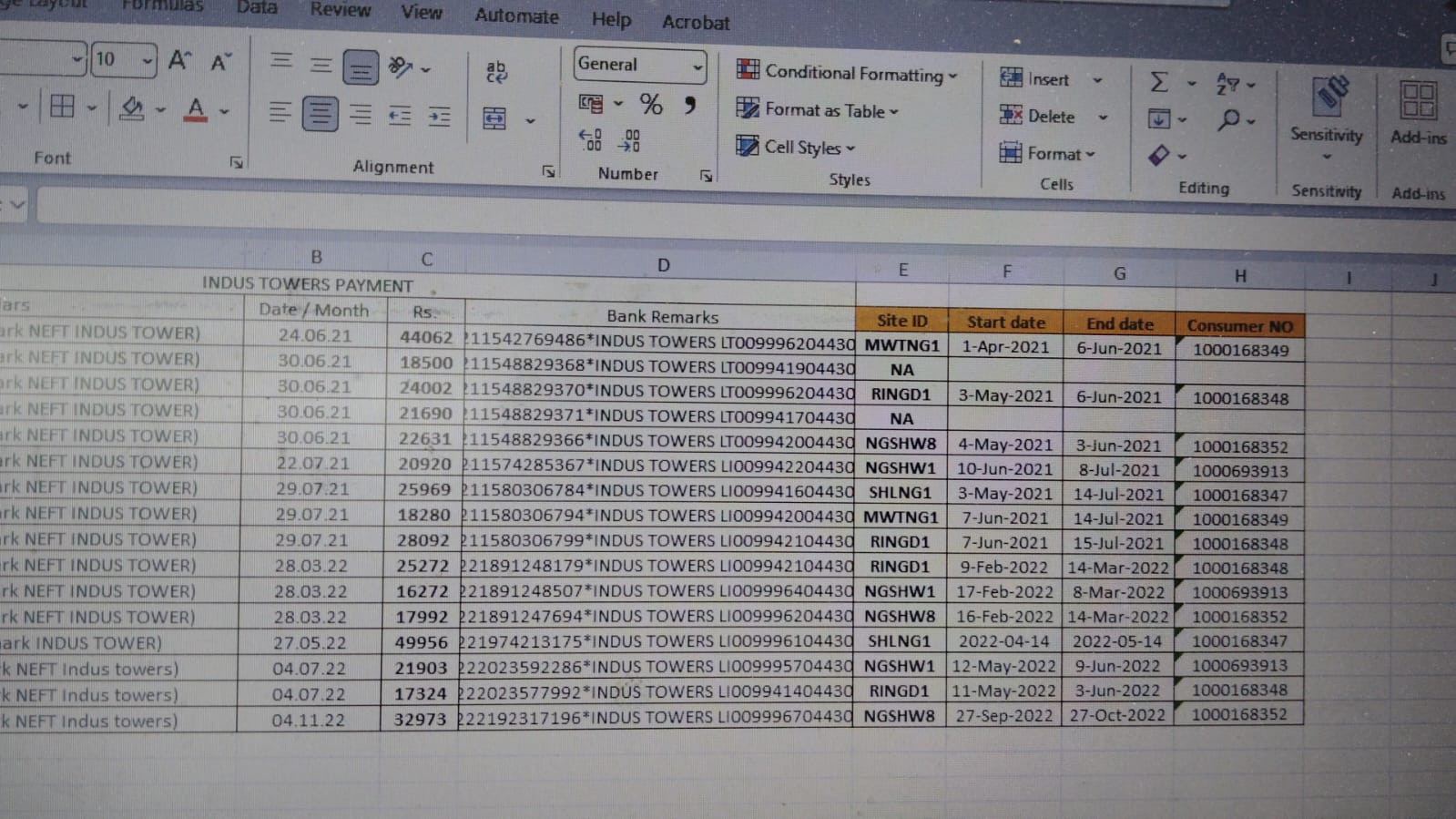Screen dimensions: 1456x819
Task: Select column H header
Action: point(1240,275)
